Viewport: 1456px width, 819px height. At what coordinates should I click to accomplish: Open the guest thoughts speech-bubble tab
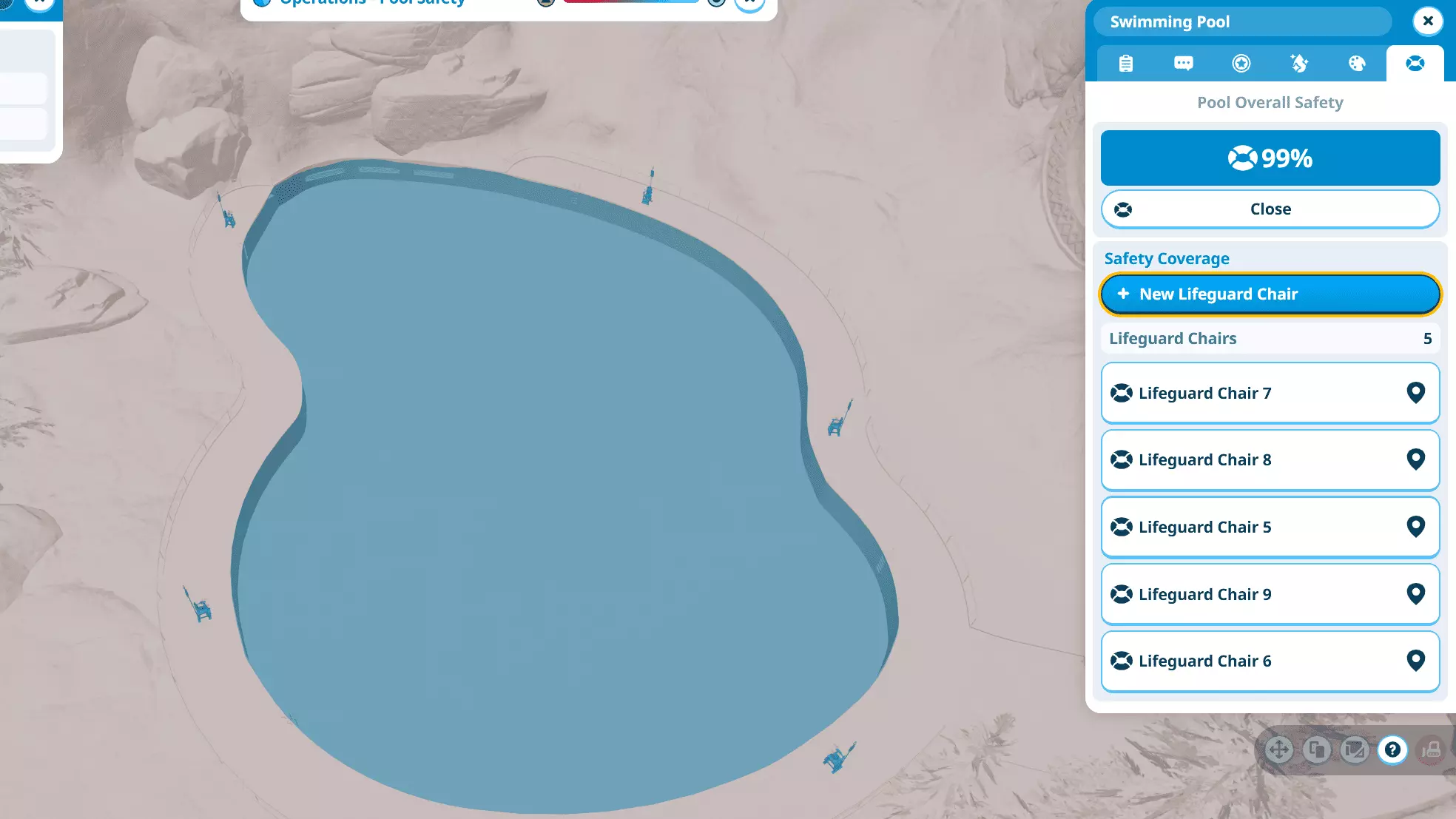click(1183, 64)
